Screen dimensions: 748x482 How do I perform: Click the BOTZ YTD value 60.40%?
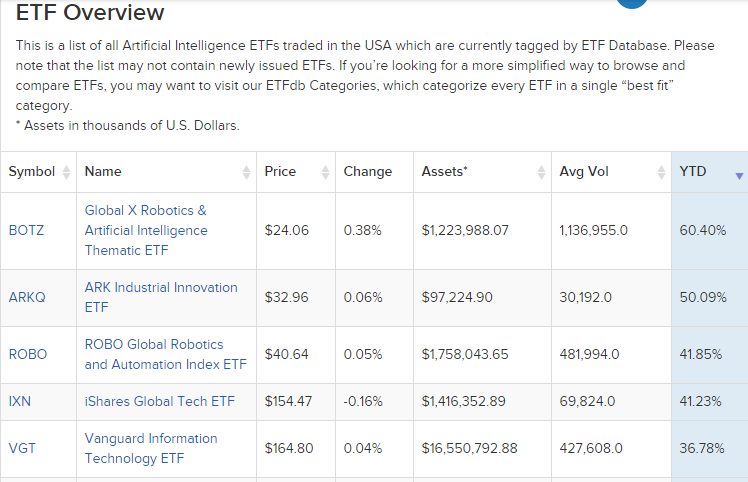pos(702,230)
